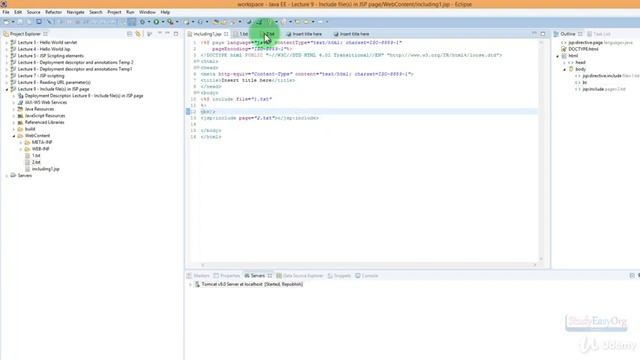Open the Properties view tab
This screenshot has width=640, height=360.
click(227, 276)
